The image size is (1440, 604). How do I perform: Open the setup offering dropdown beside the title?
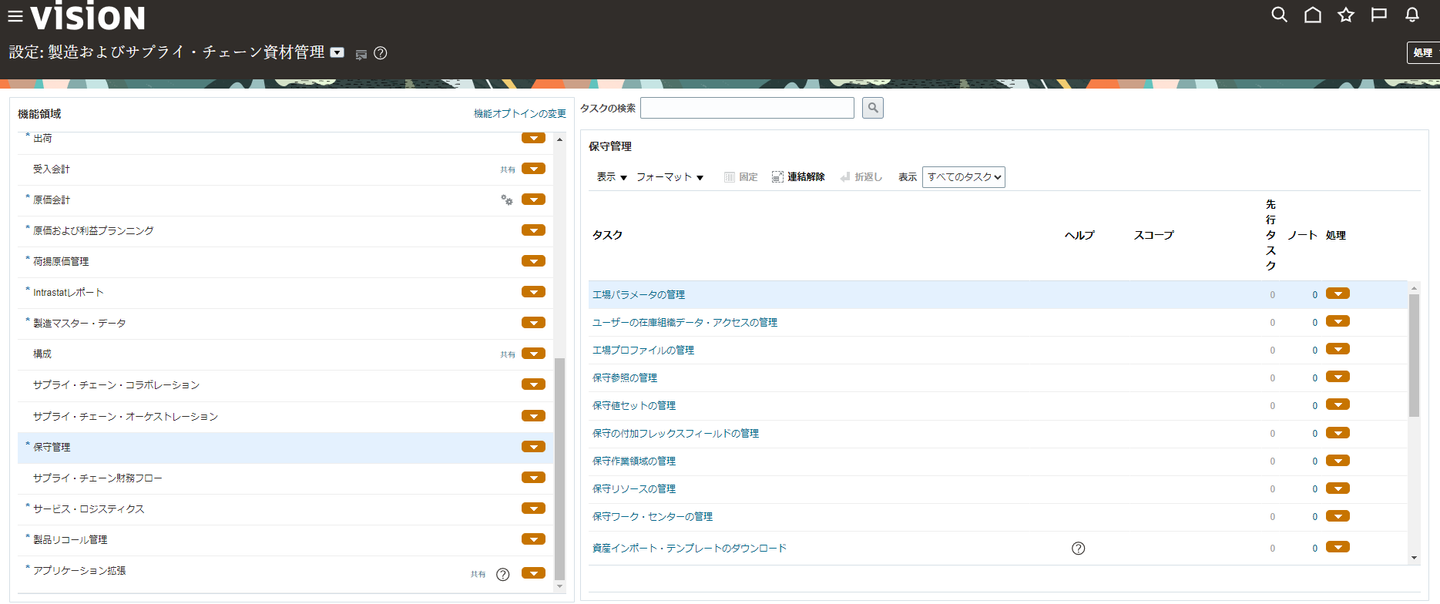coord(338,53)
